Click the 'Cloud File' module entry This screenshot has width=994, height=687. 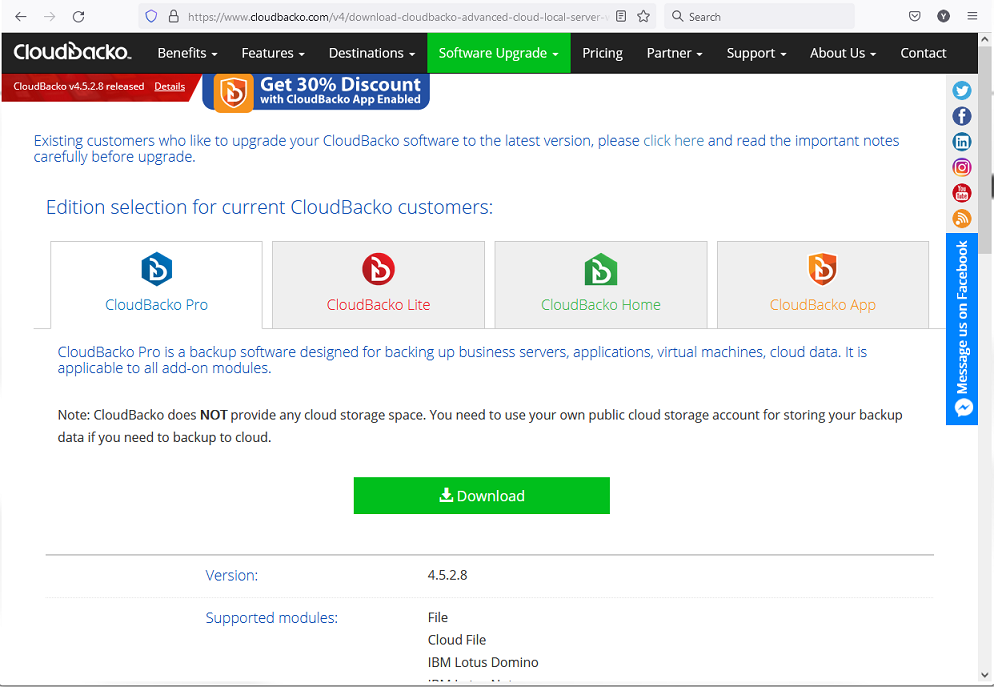[457, 640]
